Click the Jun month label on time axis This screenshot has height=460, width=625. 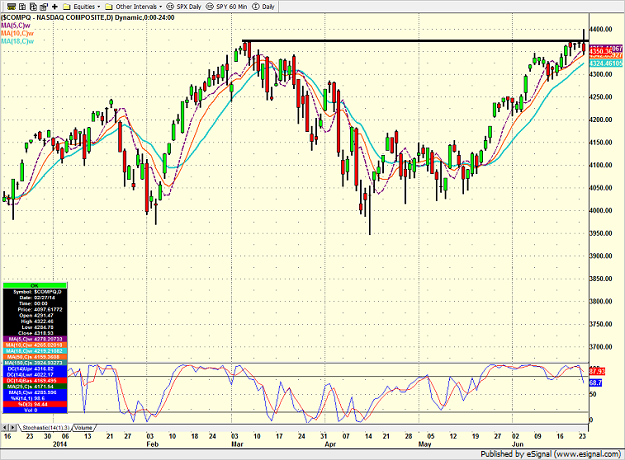point(518,444)
